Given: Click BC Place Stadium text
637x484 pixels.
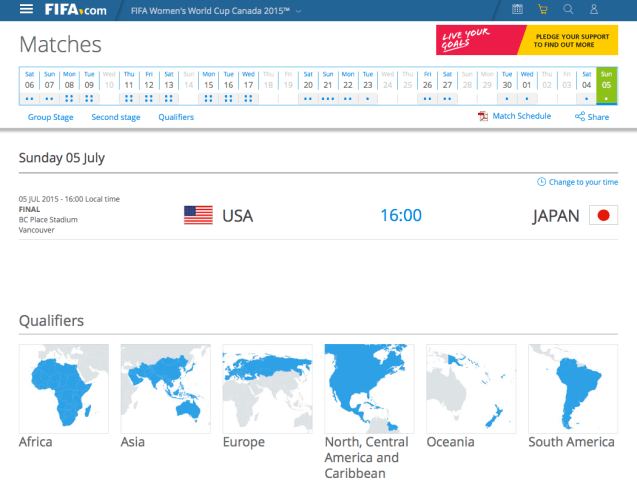Looking at the screenshot, I should (48, 219).
